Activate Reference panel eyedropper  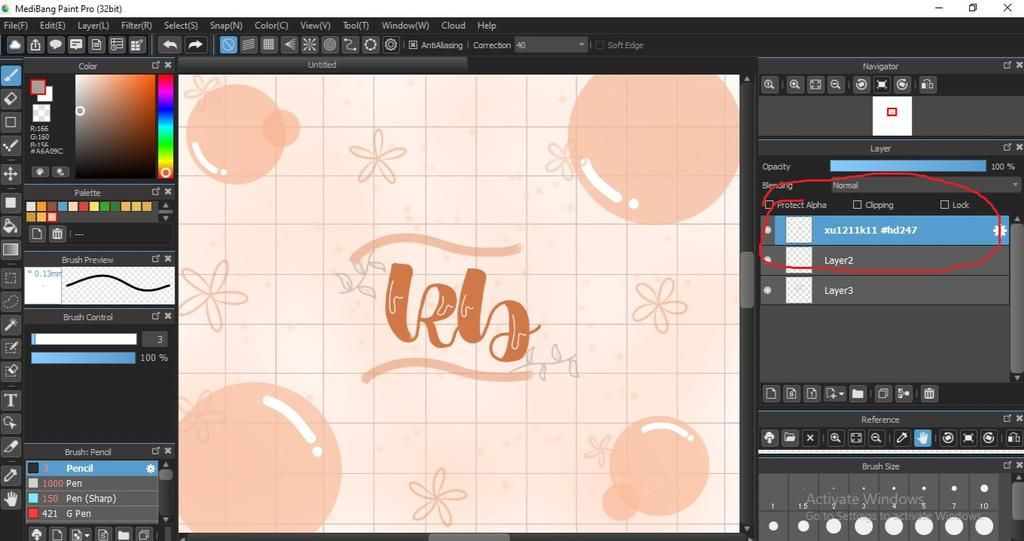[x=902, y=438]
